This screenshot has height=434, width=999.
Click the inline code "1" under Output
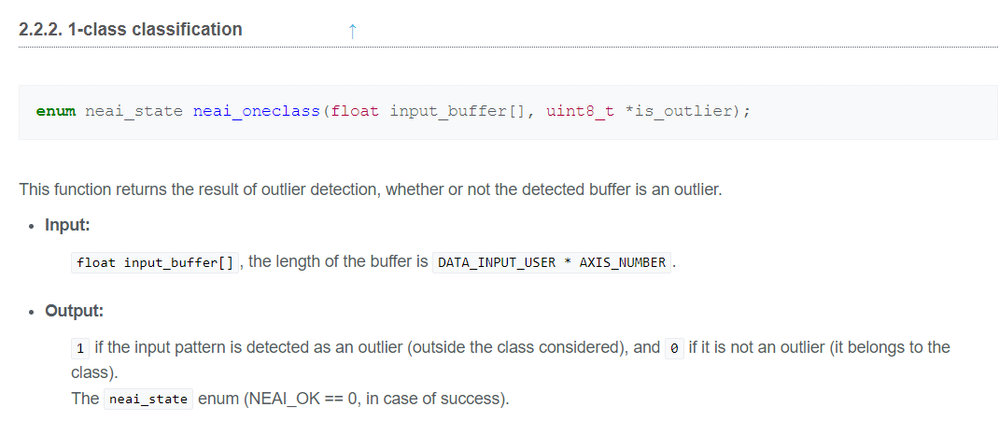pos(80,348)
